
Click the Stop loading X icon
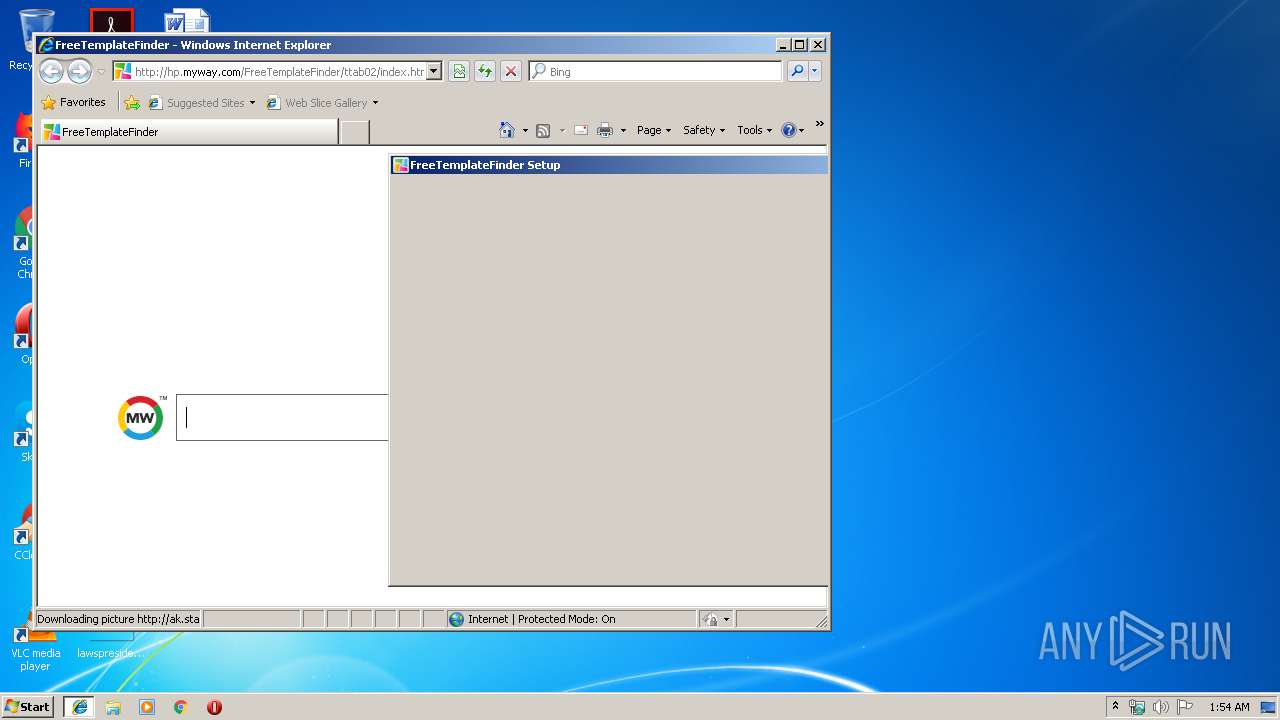pos(511,71)
